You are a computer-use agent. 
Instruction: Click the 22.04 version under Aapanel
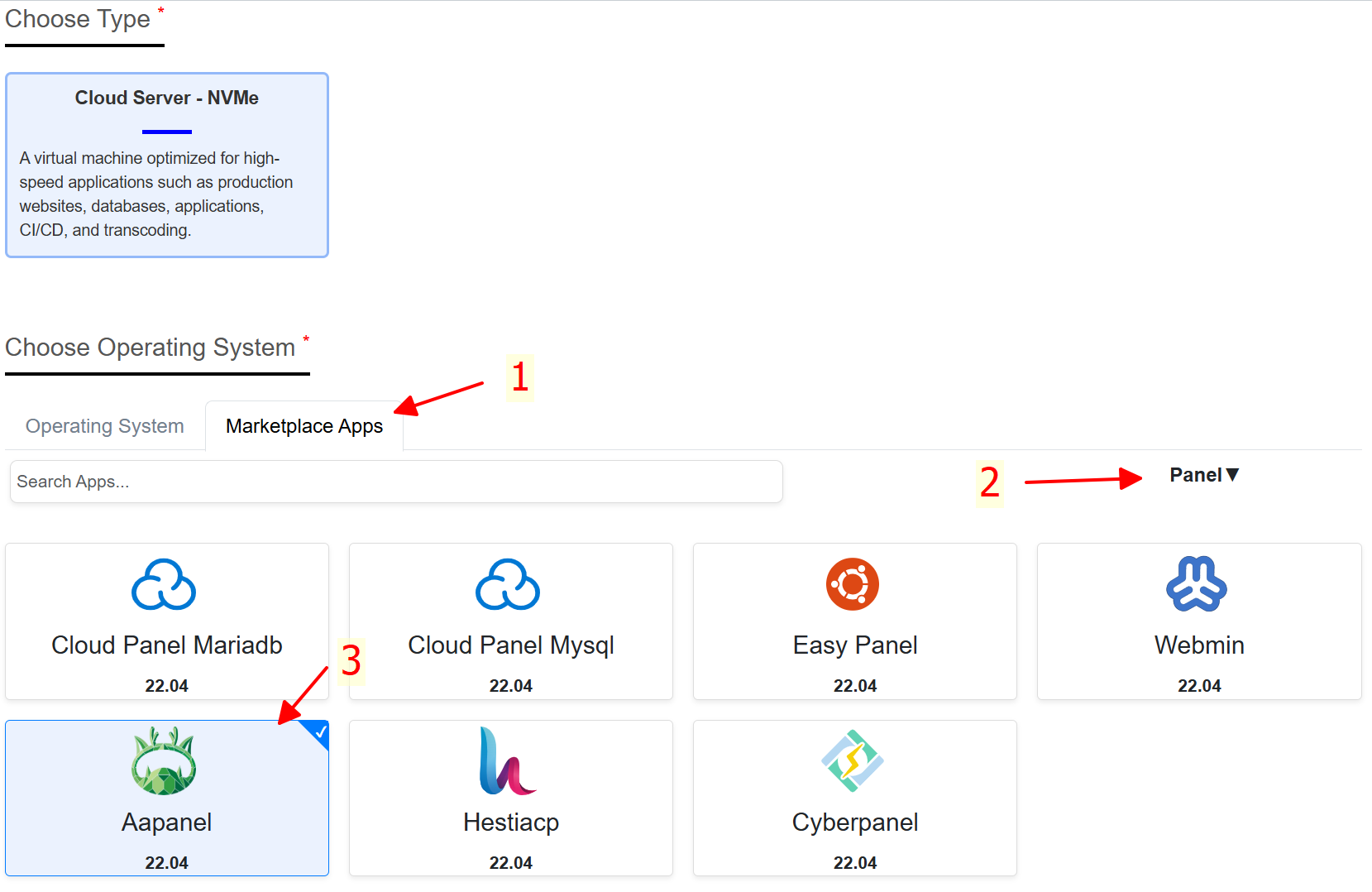point(167,863)
